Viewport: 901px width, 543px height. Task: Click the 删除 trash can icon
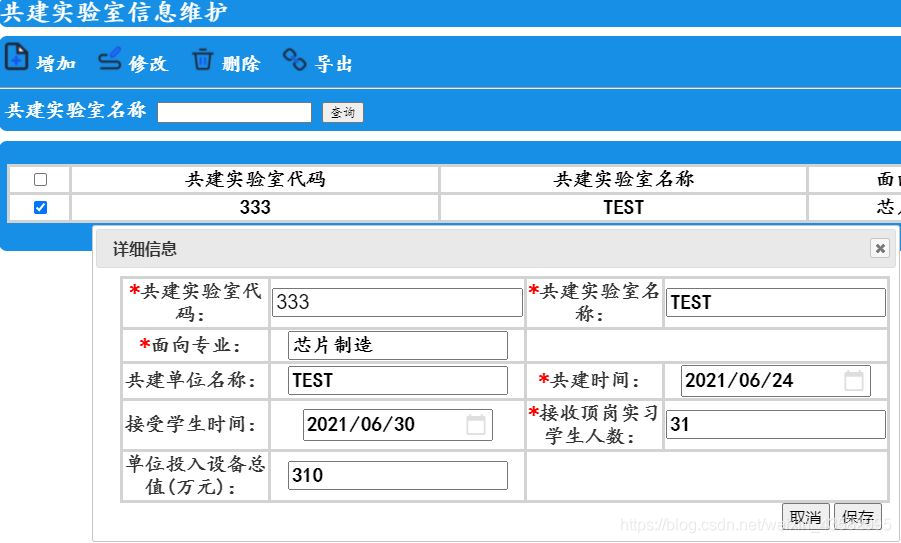[x=202, y=59]
